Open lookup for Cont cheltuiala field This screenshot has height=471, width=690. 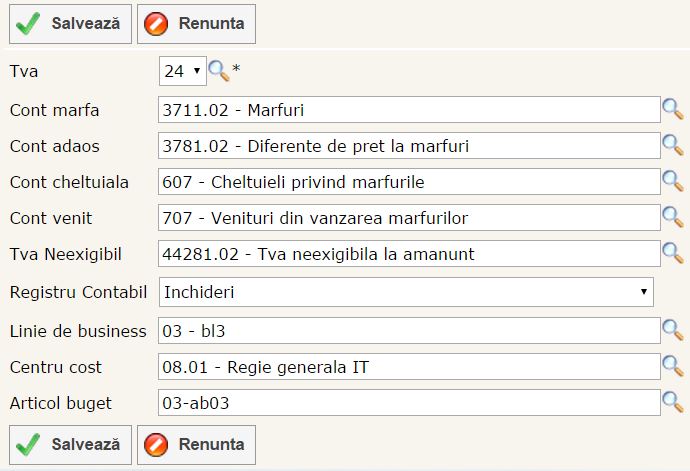pos(673,181)
